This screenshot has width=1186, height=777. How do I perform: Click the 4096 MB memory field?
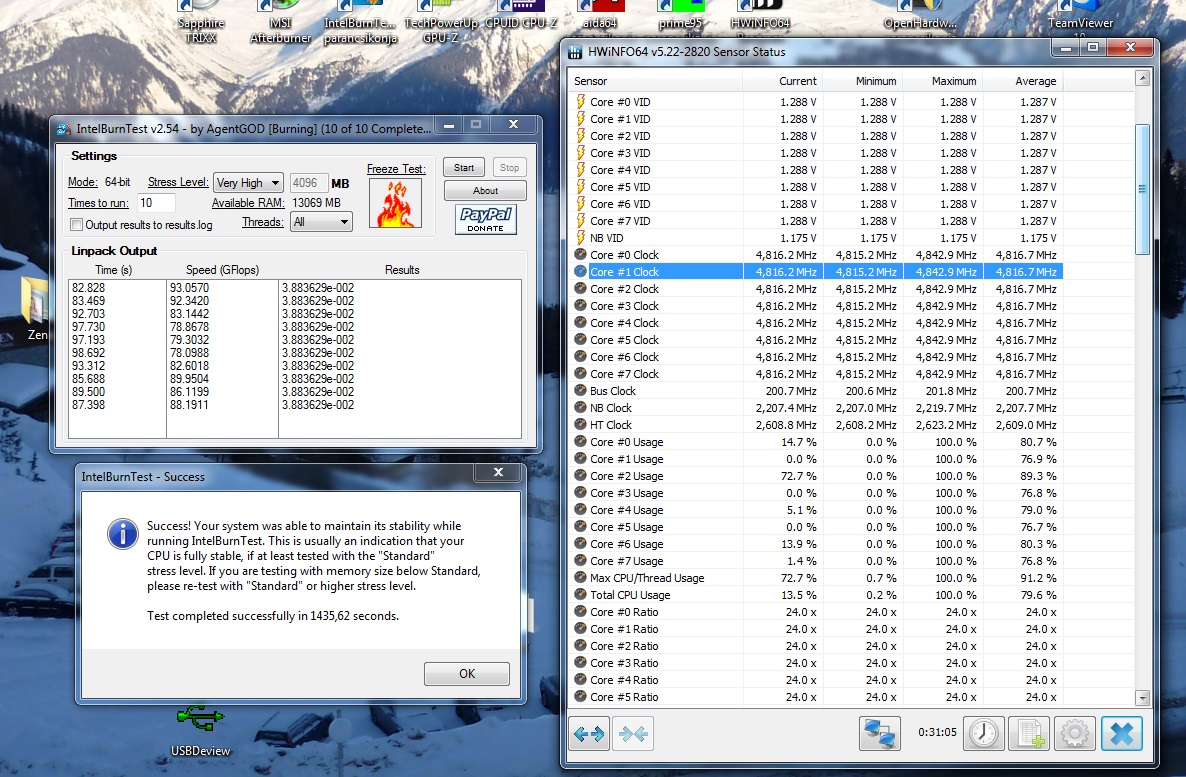309,182
